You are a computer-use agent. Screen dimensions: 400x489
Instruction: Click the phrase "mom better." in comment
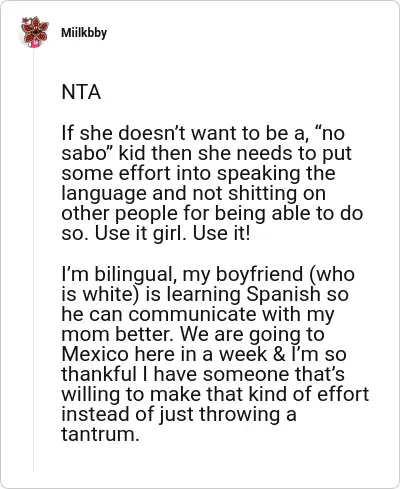click(117, 334)
